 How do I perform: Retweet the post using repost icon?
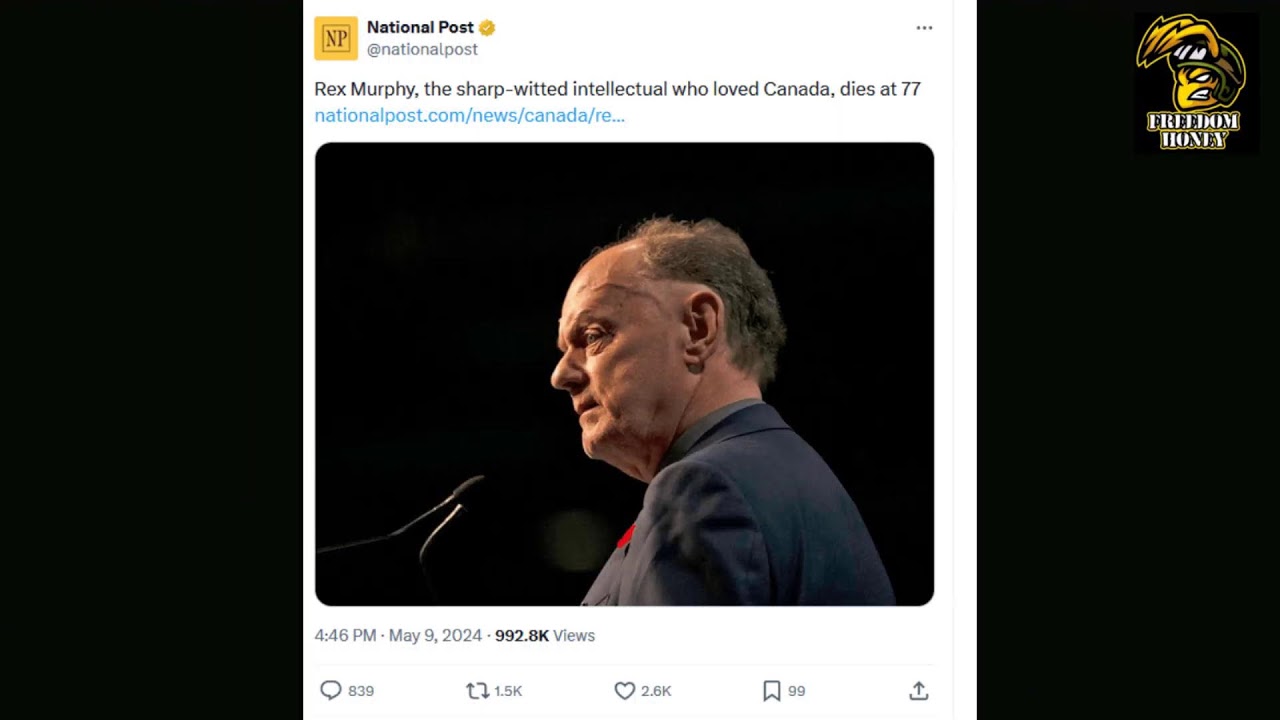click(x=477, y=690)
